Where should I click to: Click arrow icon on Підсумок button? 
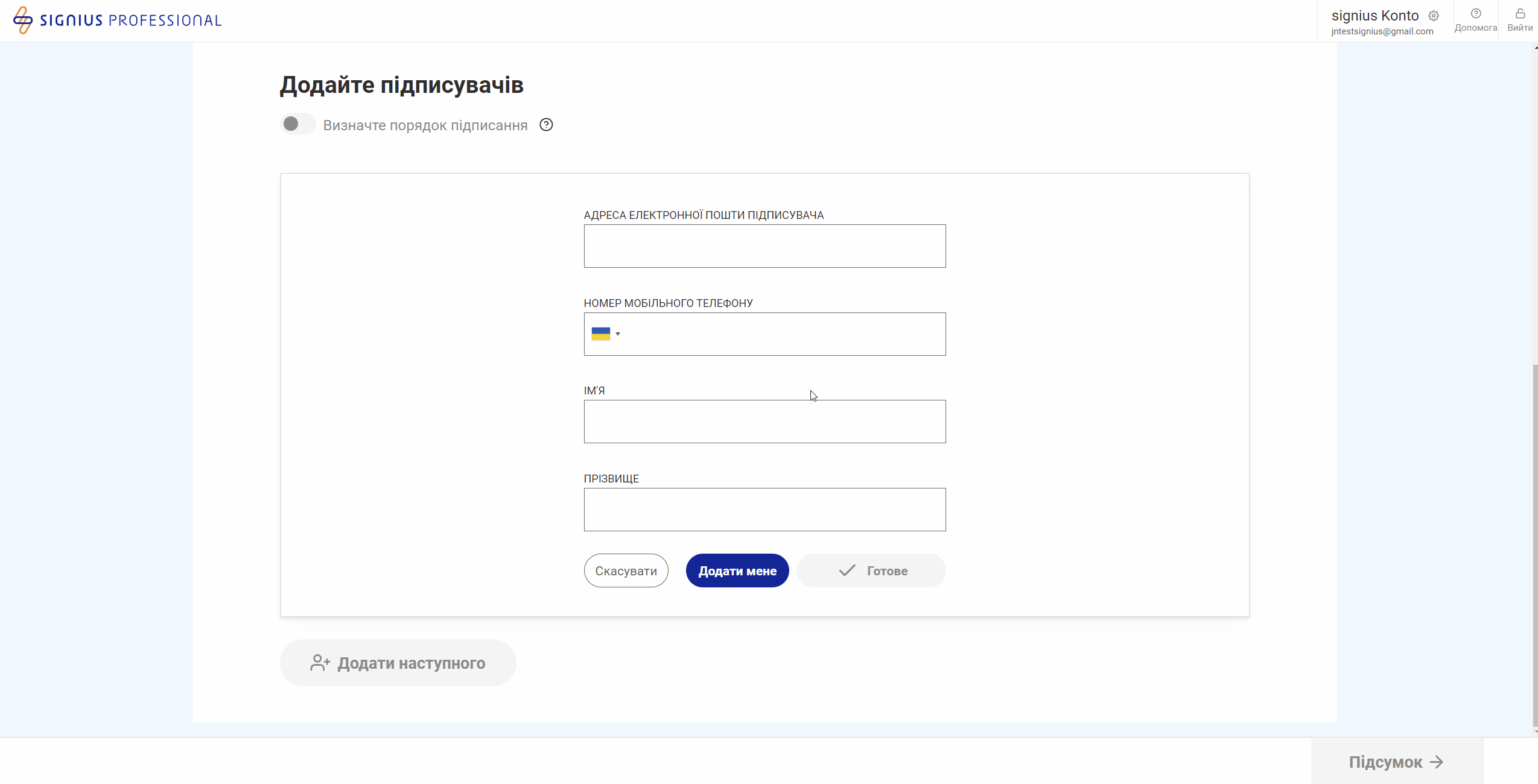[x=1437, y=762]
